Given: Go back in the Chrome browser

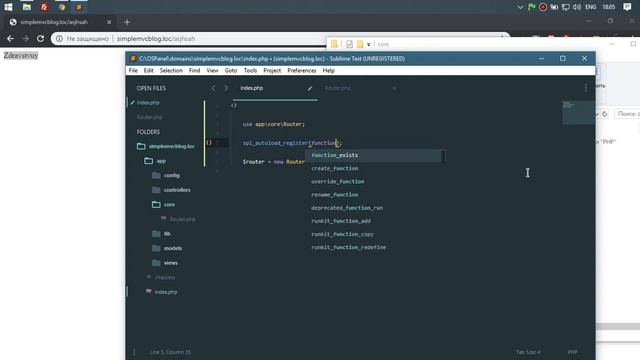Looking at the screenshot, I should pyautogui.click(x=10, y=38).
